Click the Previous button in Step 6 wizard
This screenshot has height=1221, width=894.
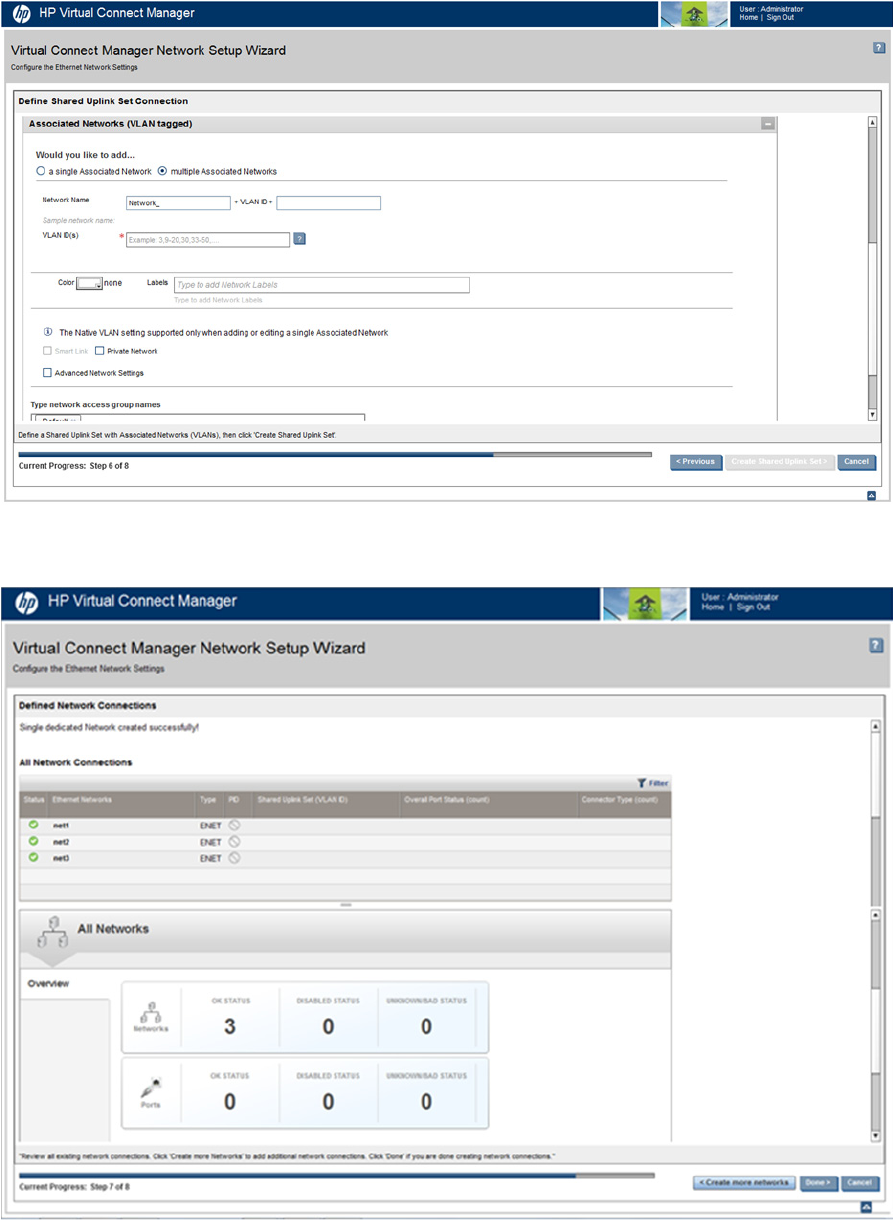[x=696, y=462]
